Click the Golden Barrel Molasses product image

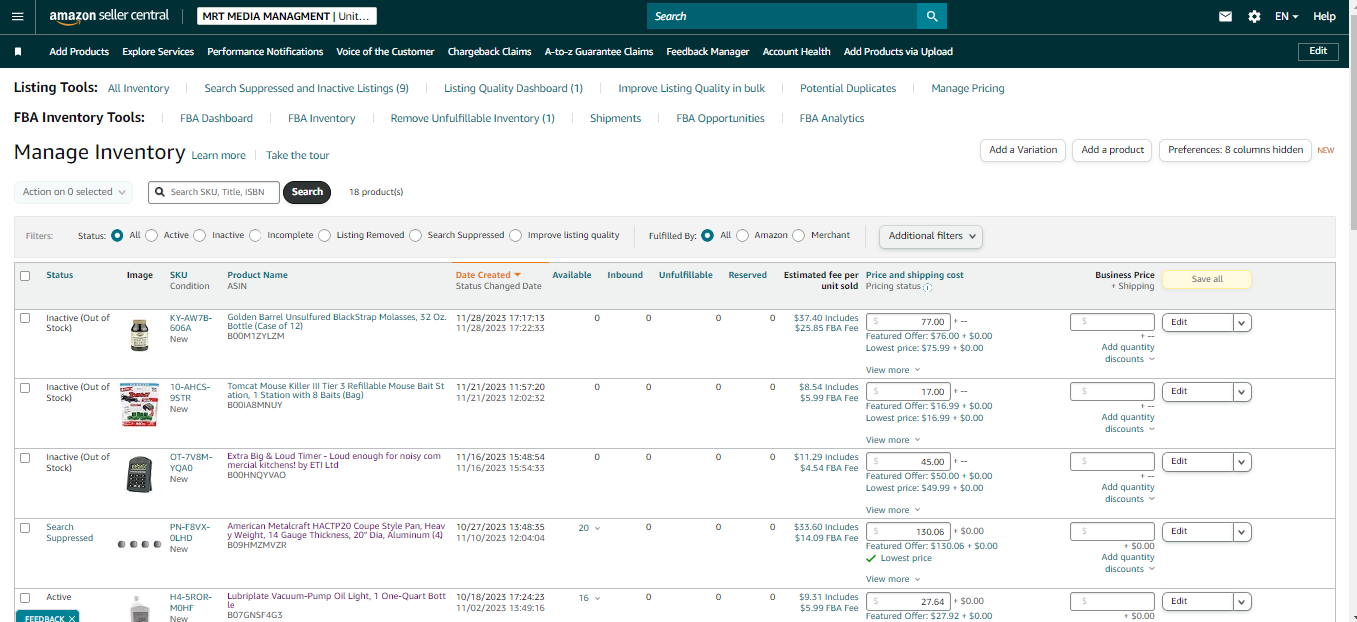click(x=139, y=334)
